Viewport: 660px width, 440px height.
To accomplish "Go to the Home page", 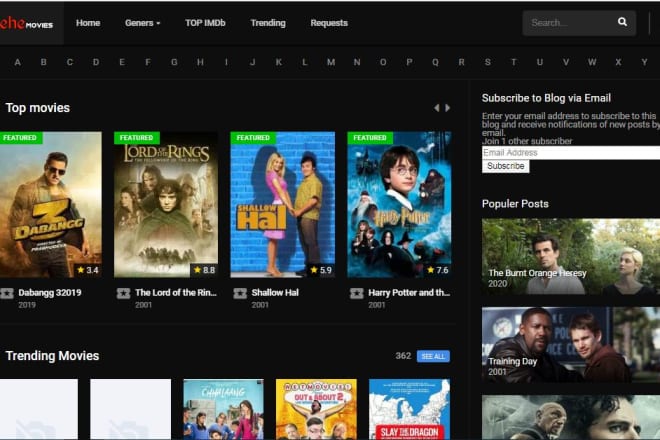I will tap(88, 23).
